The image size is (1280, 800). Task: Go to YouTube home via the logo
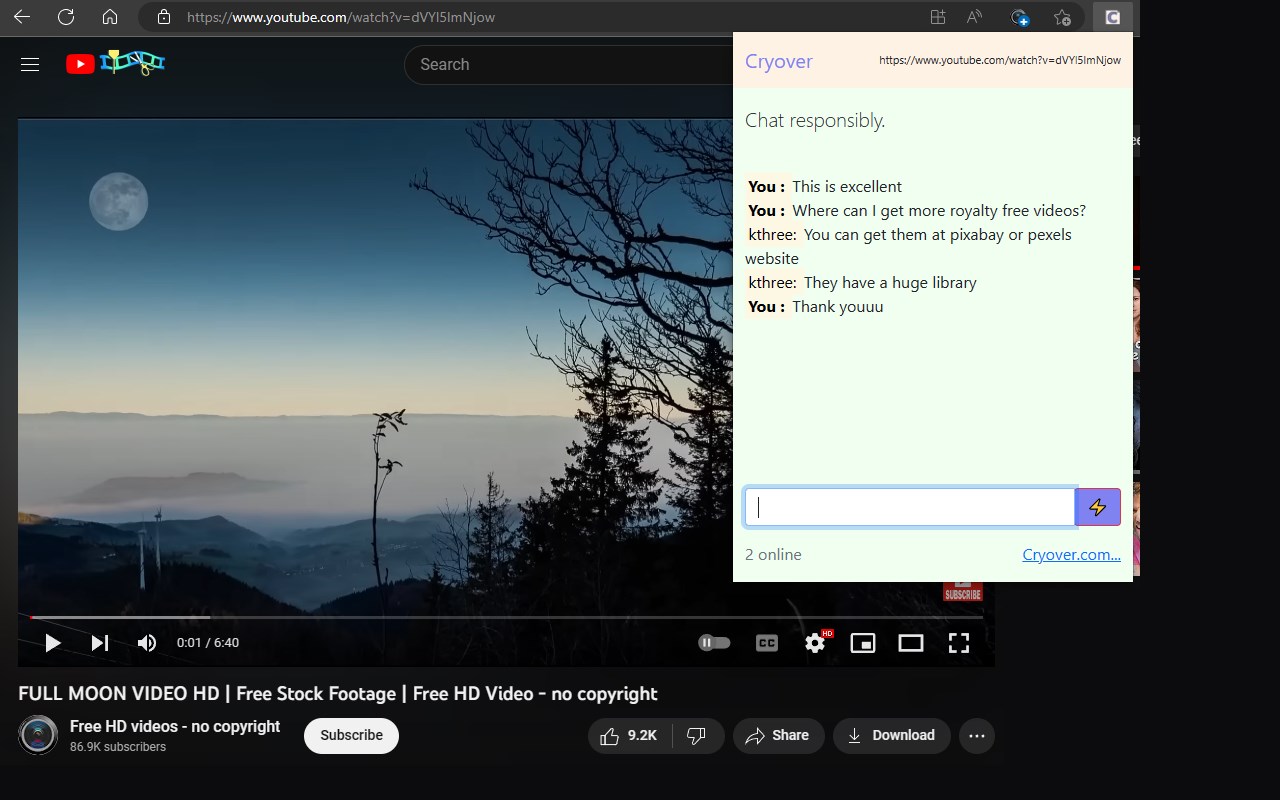[116, 63]
